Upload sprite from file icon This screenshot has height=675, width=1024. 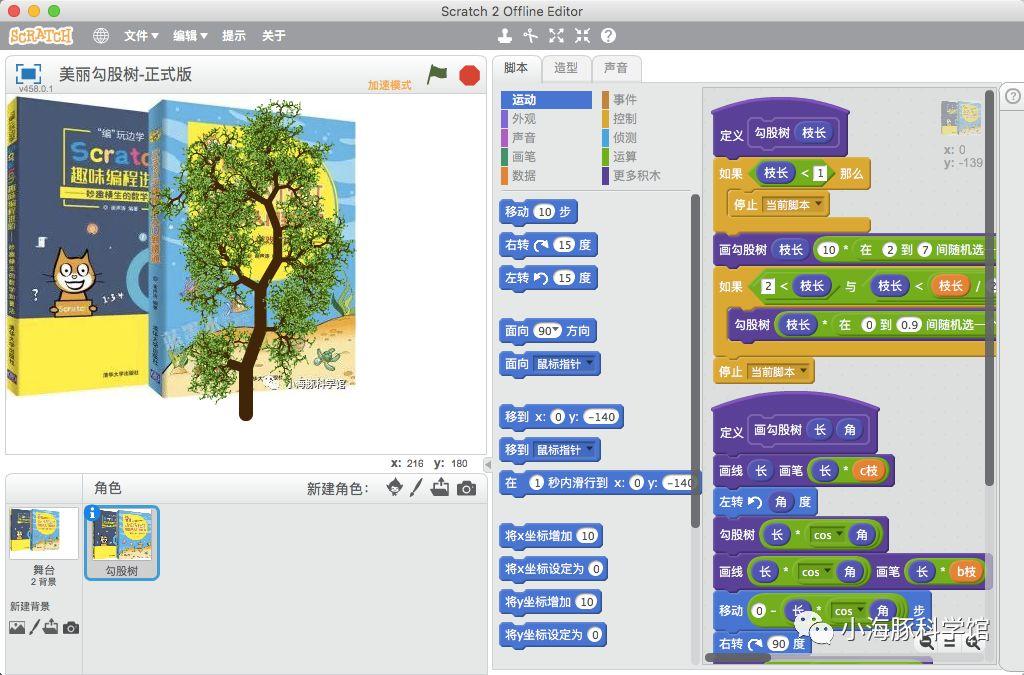coord(440,488)
